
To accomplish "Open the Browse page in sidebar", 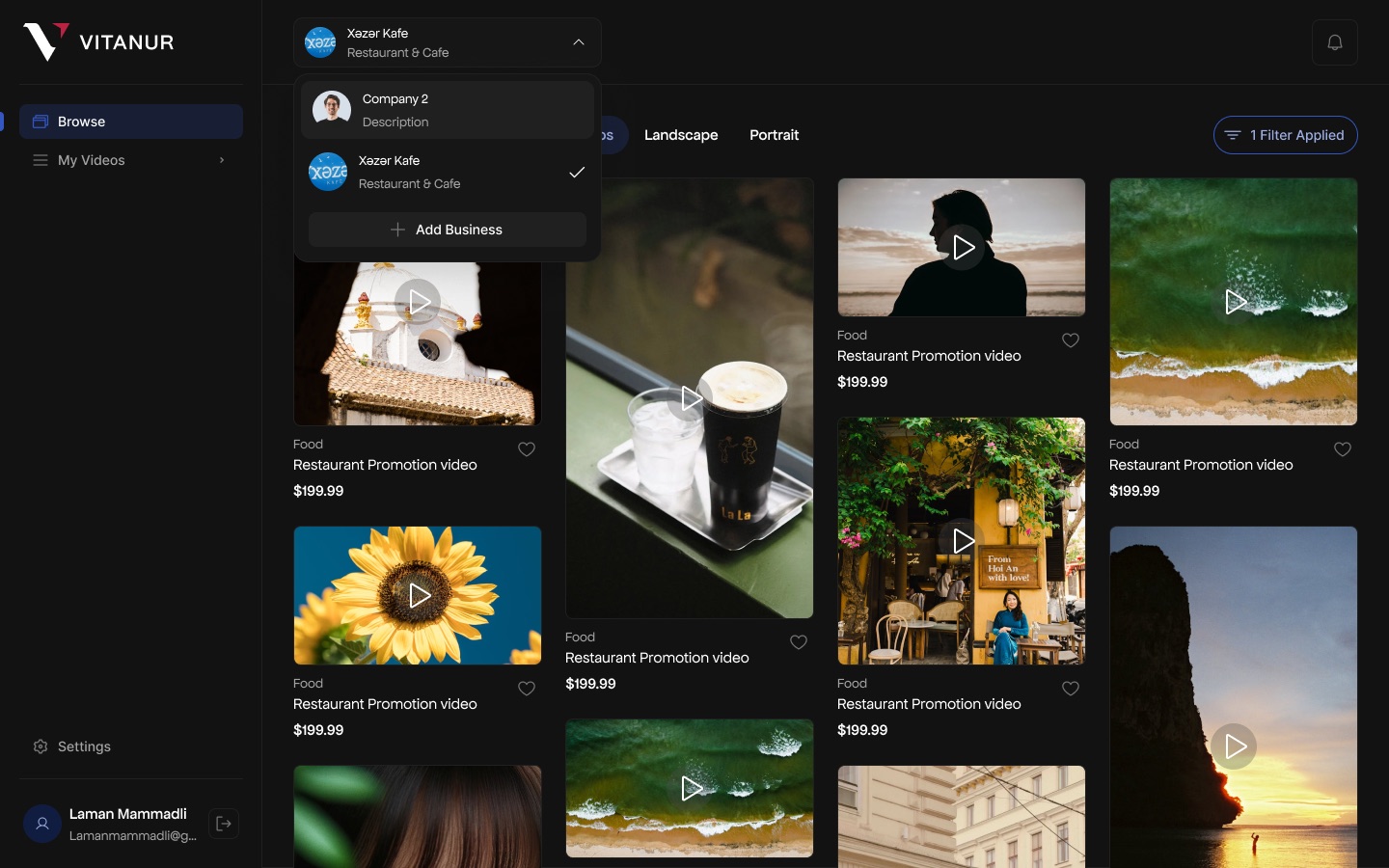I will pyautogui.click(x=131, y=122).
